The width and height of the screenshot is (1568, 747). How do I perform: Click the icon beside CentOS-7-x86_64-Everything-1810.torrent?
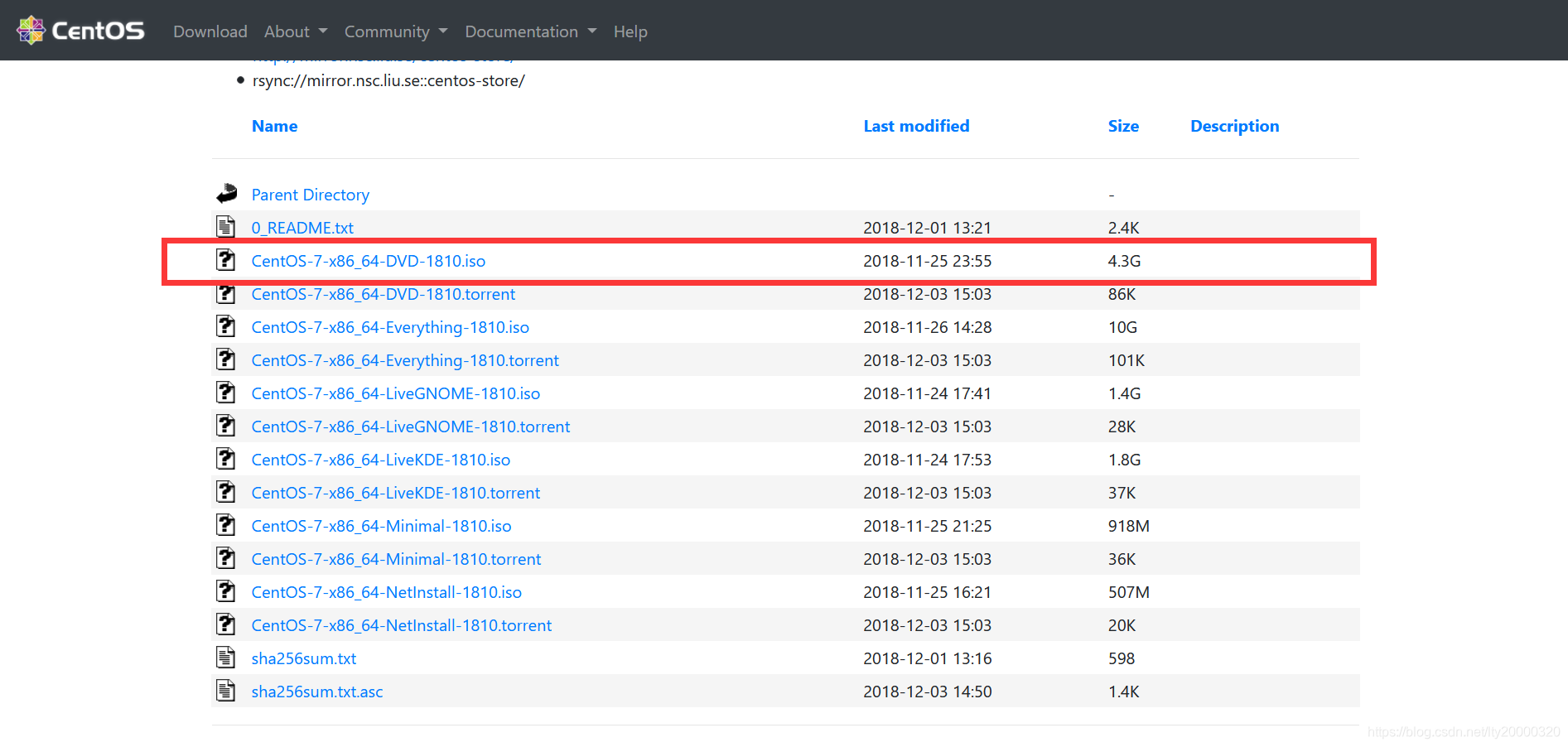pyautogui.click(x=226, y=359)
